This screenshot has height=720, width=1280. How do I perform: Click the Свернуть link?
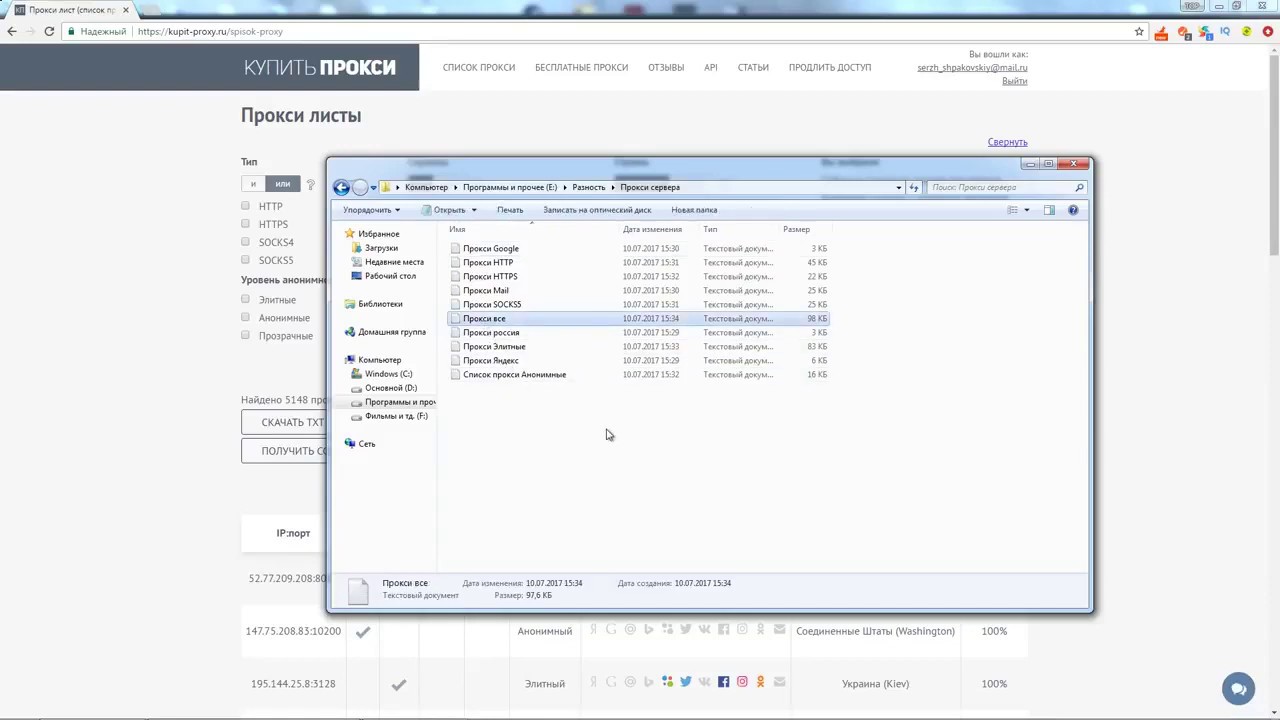point(1007,142)
